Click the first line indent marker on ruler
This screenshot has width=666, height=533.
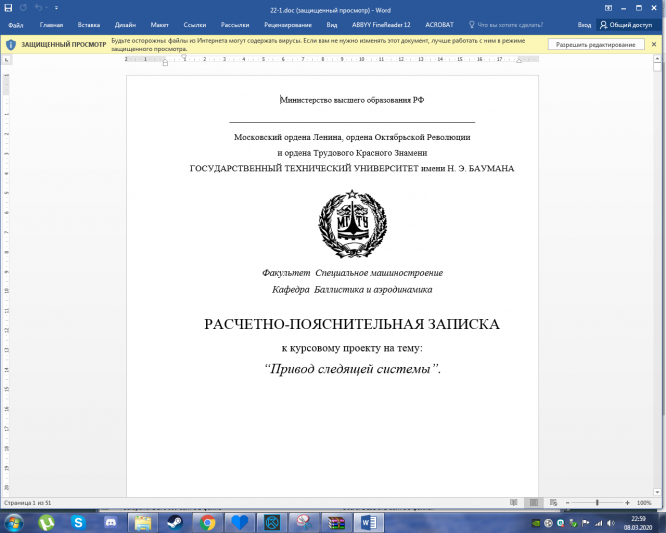coord(184,56)
